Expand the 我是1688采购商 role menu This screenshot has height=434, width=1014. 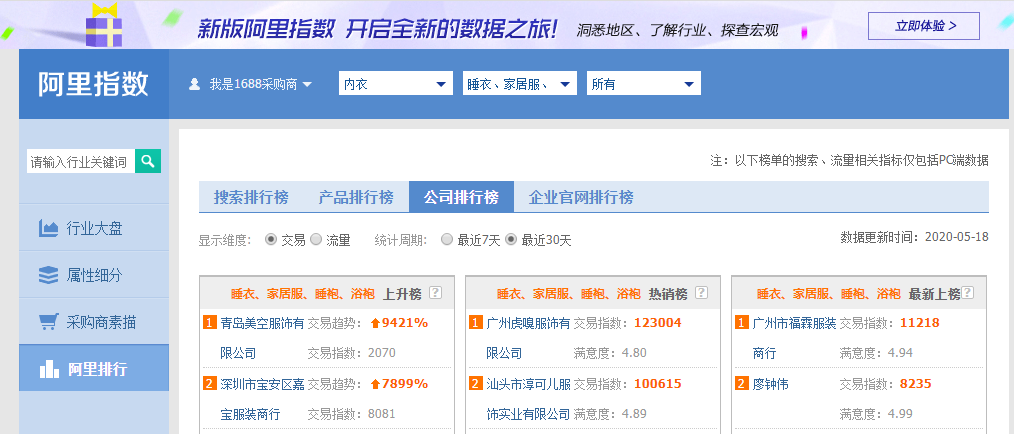click(252, 85)
